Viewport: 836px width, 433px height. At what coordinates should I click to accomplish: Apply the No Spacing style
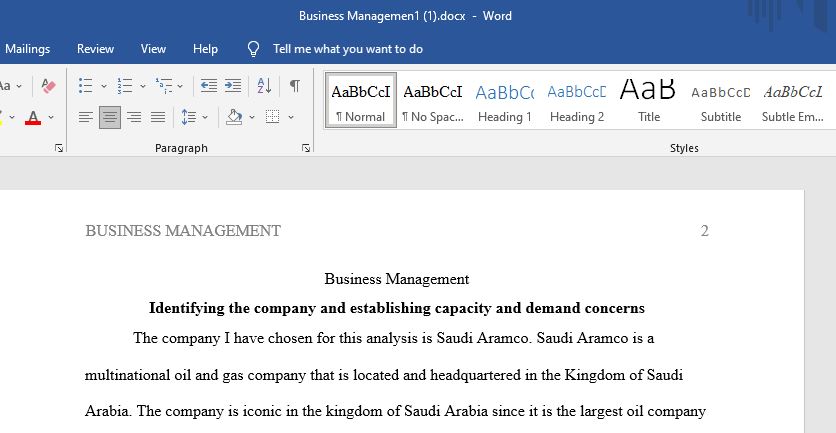tap(433, 100)
